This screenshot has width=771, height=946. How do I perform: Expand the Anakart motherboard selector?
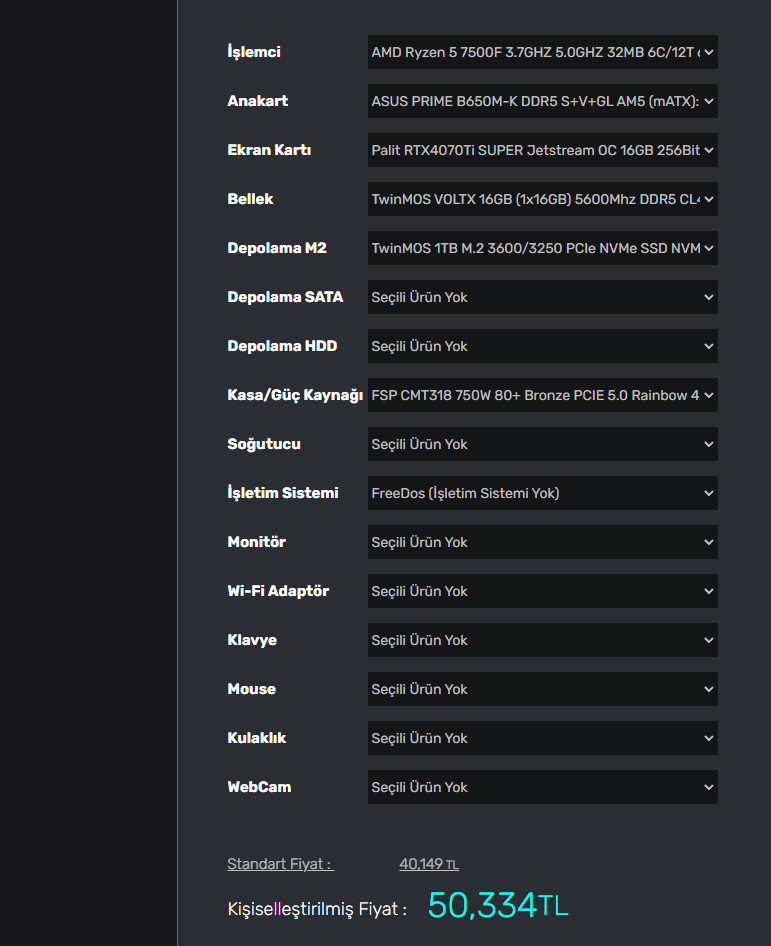pyautogui.click(x=542, y=101)
